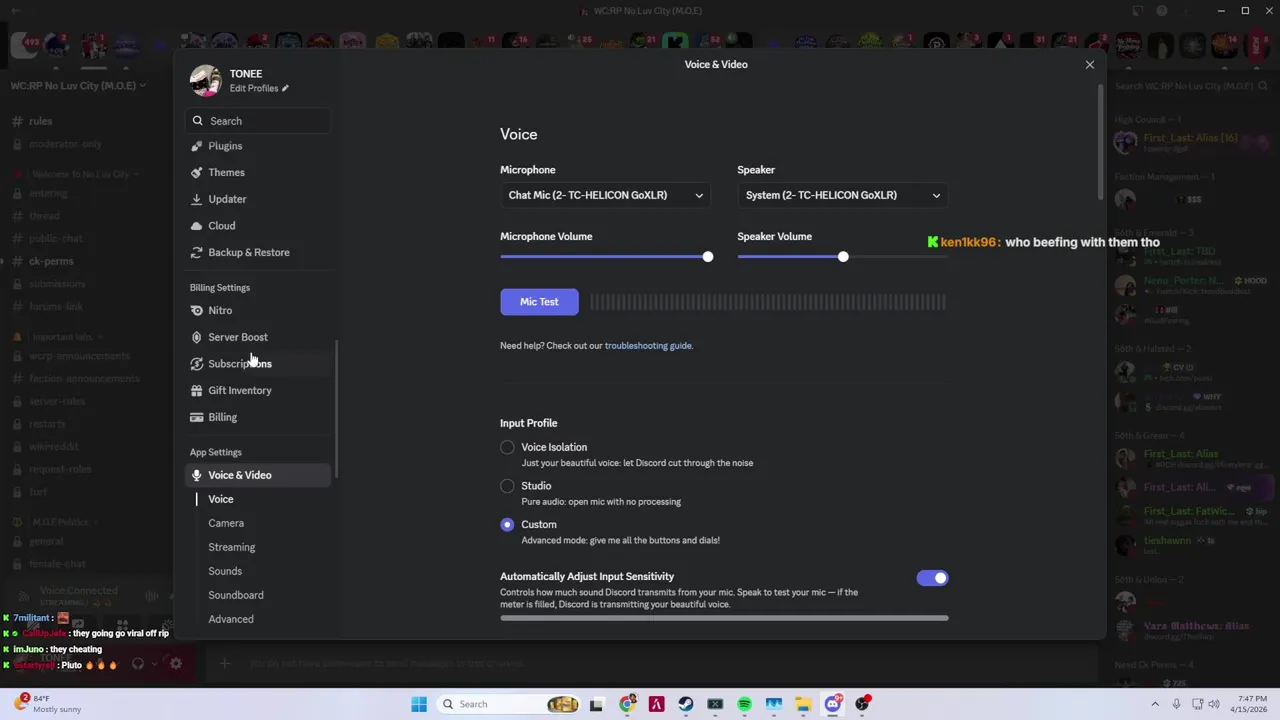Select Soundboard sub-section
Image resolution: width=1280 pixels, height=720 pixels.
236,595
